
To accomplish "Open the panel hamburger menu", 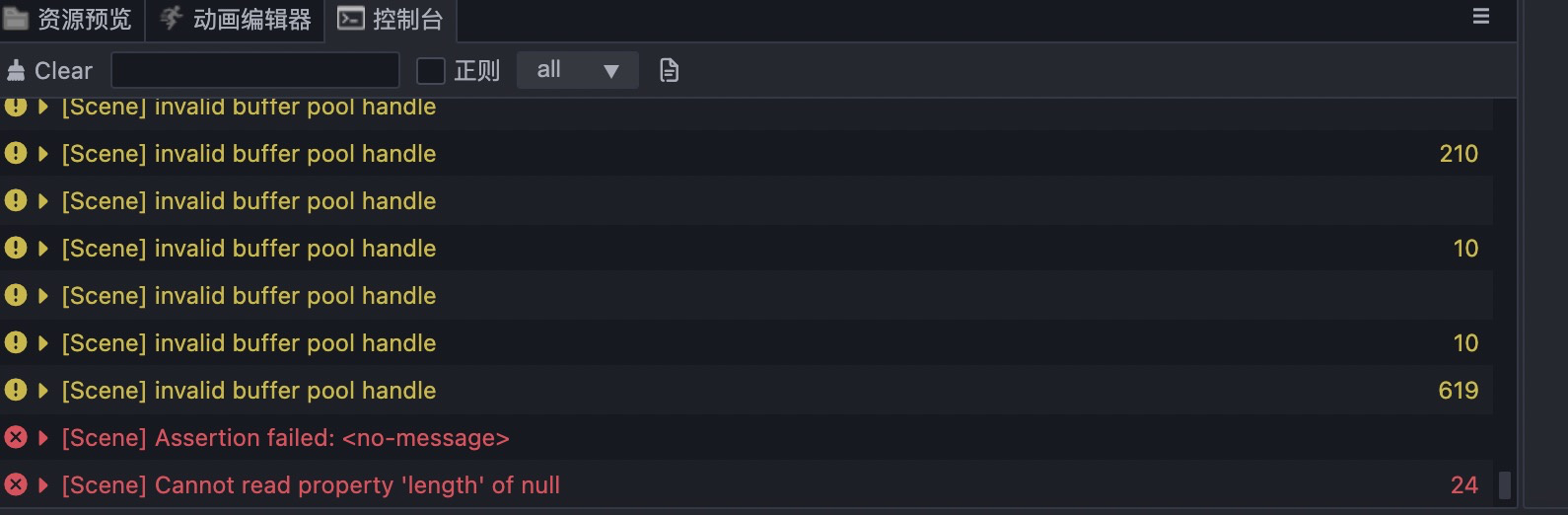I will [x=1480, y=17].
